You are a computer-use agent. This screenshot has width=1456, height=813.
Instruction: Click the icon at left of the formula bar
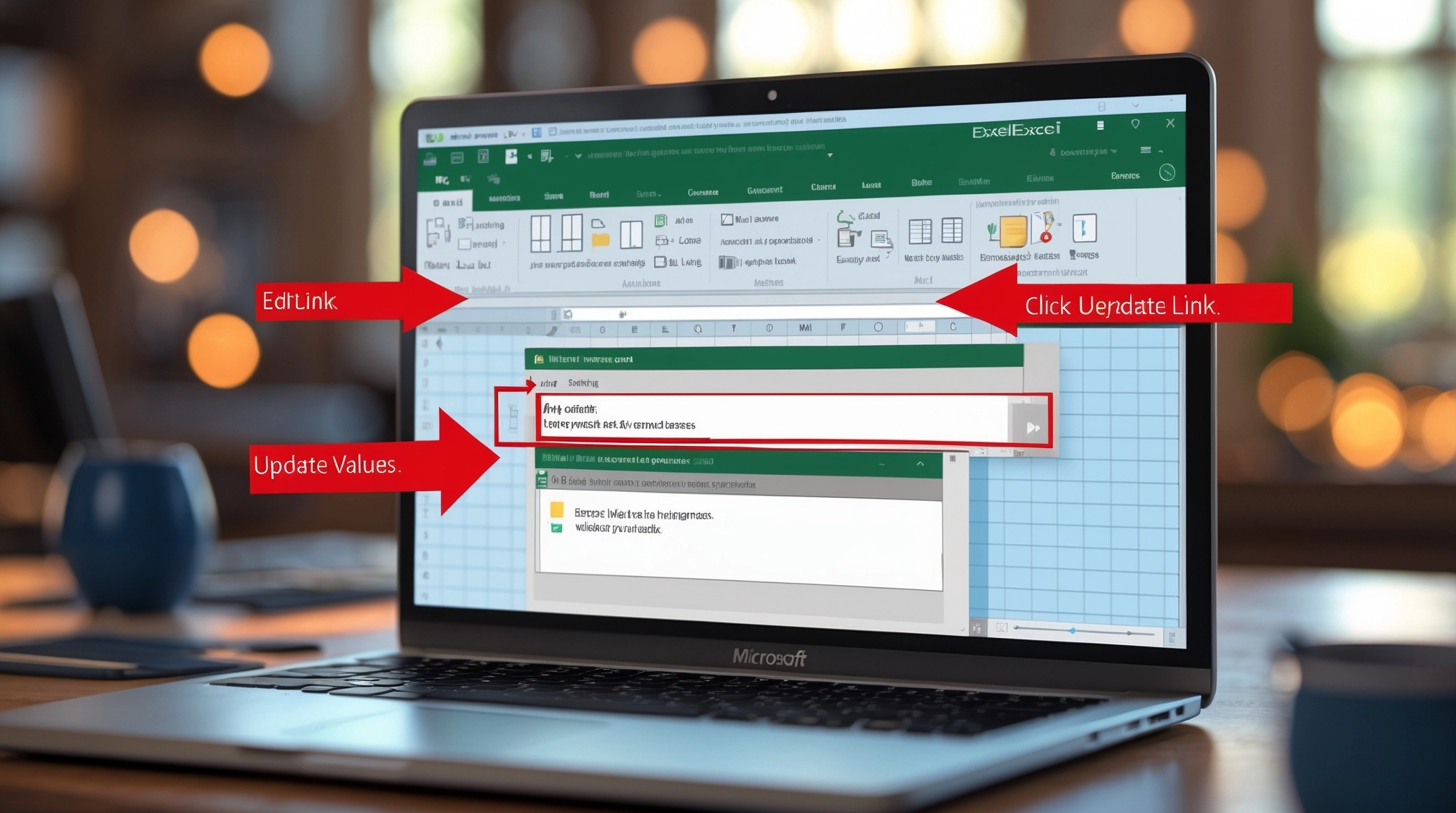pyautogui.click(x=568, y=314)
